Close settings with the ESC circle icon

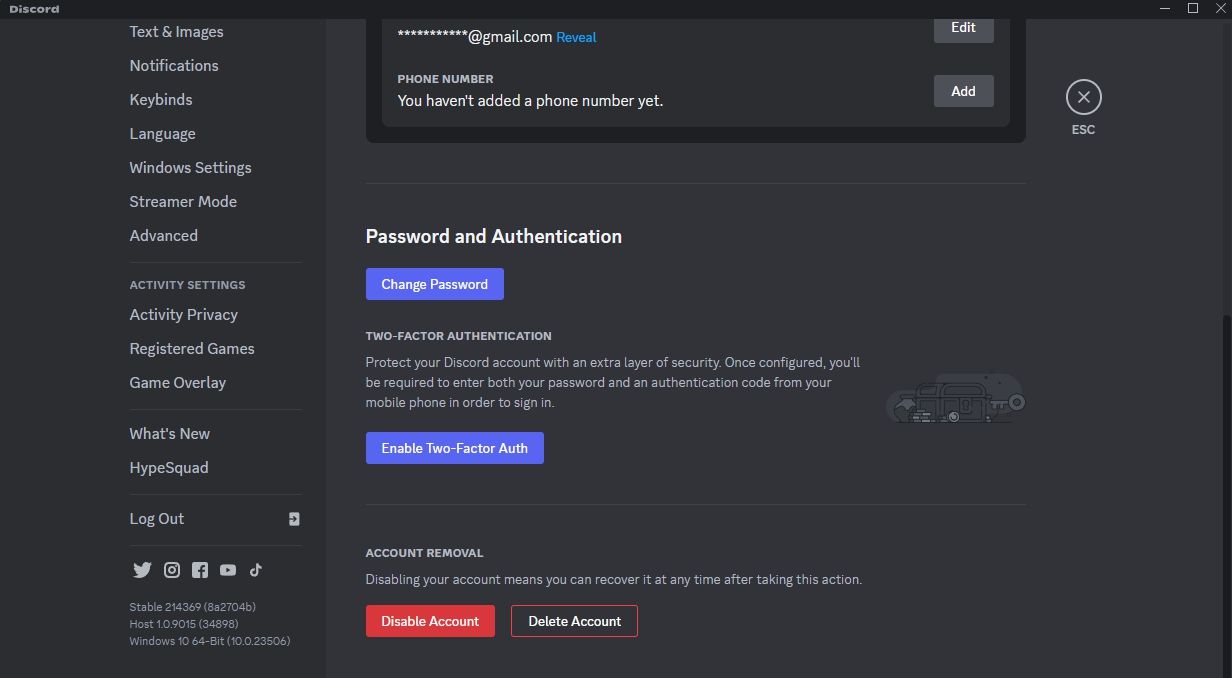click(x=1083, y=97)
